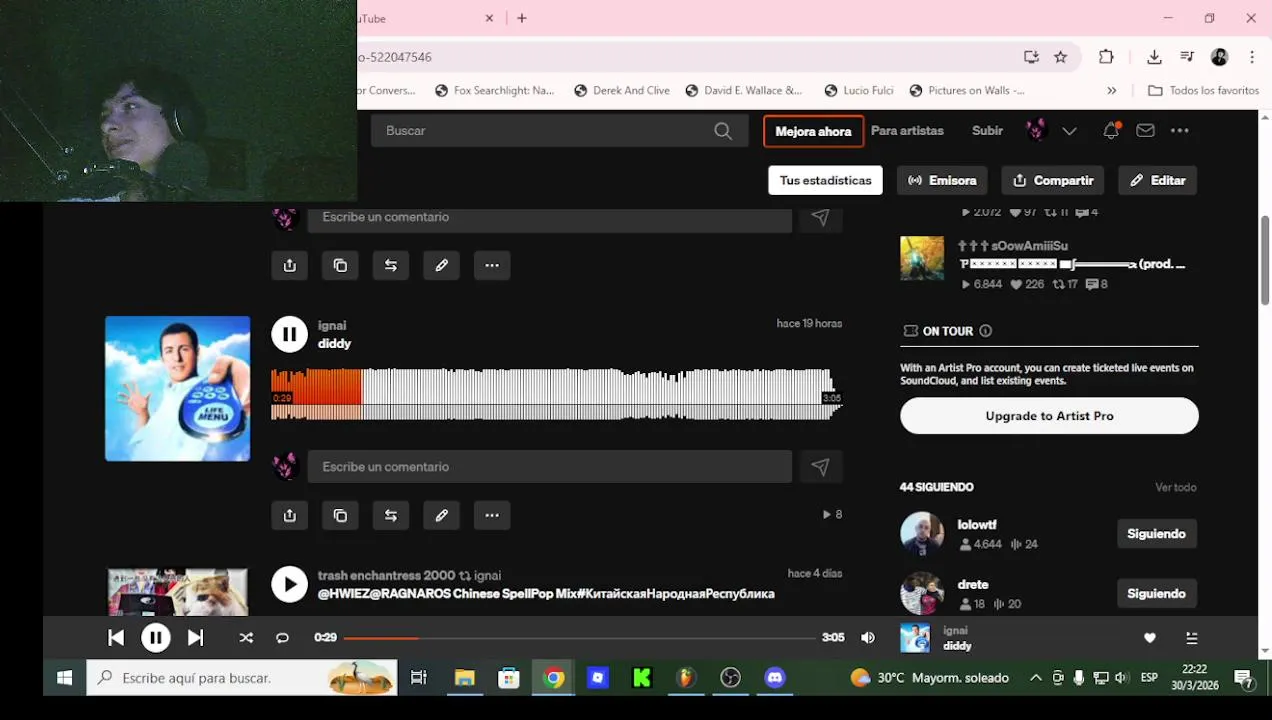
Task: Open File Explorer from the taskbar
Action: (464, 678)
